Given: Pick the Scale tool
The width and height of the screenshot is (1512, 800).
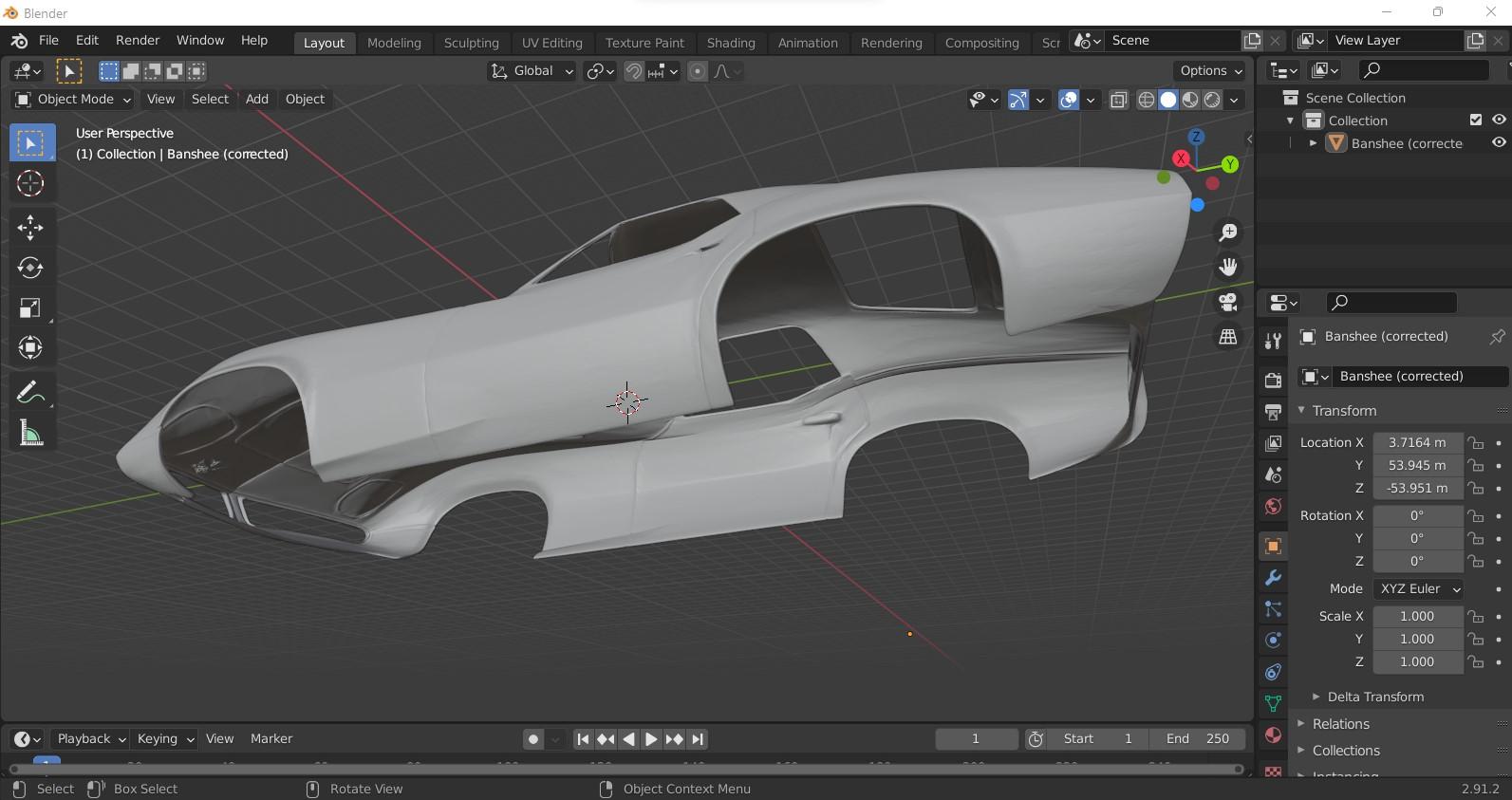Looking at the screenshot, I should 30,307.
